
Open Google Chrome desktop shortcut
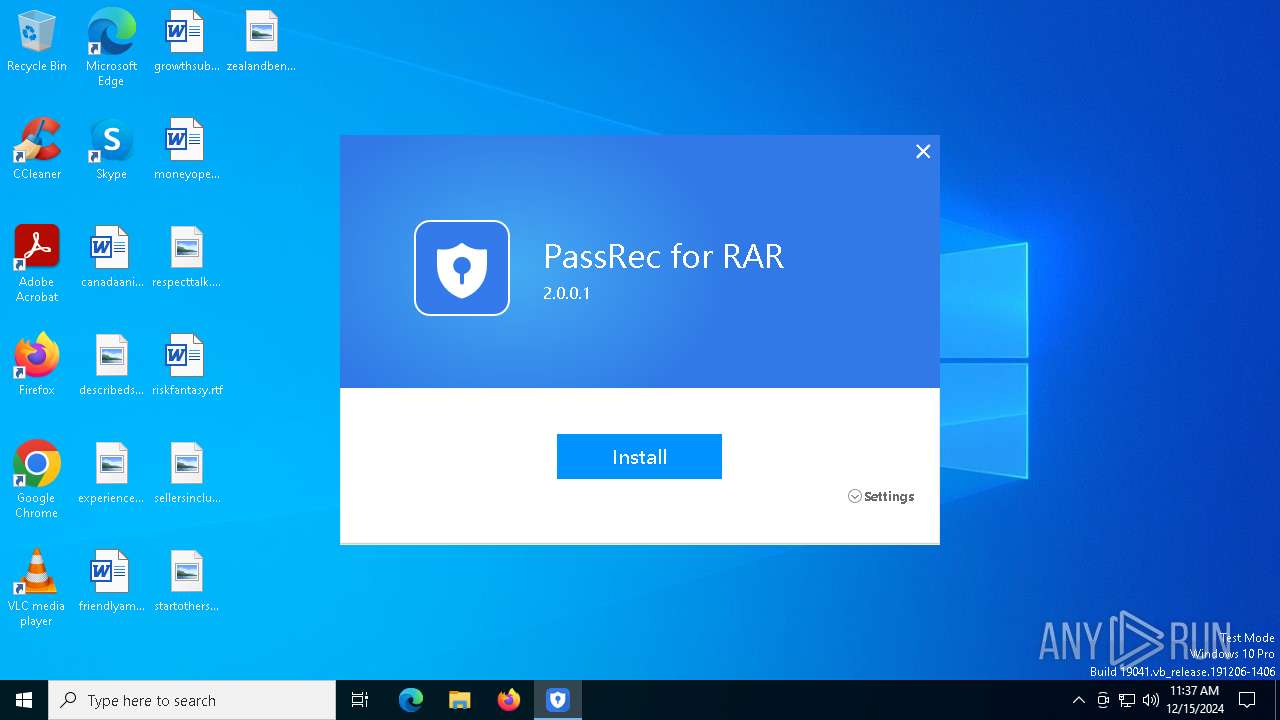pos(37,480)
